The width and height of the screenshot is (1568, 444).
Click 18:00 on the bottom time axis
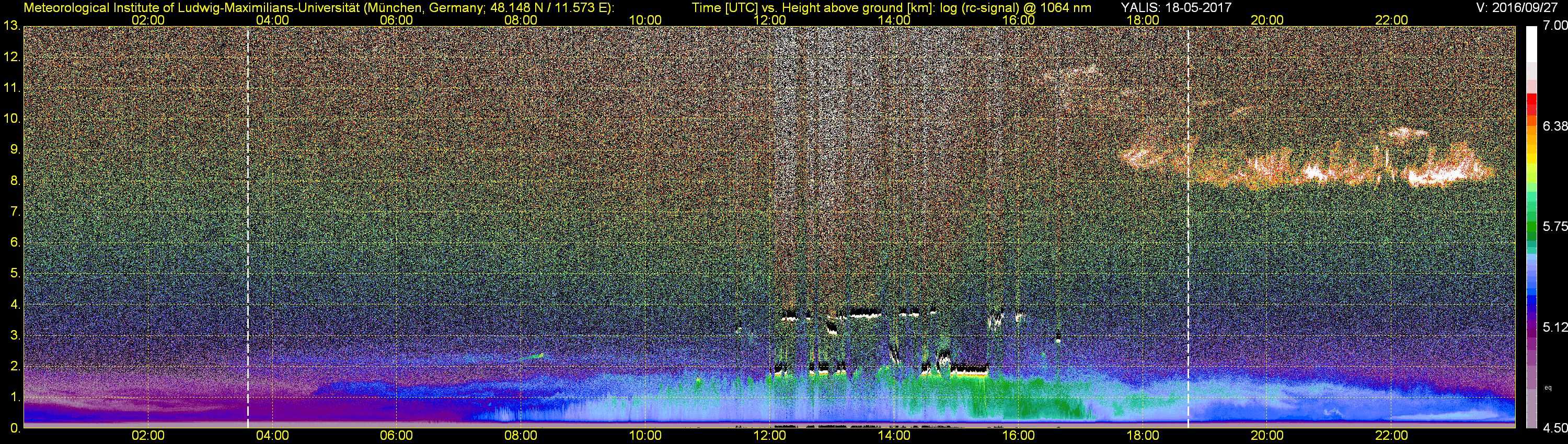(1143, 436)
